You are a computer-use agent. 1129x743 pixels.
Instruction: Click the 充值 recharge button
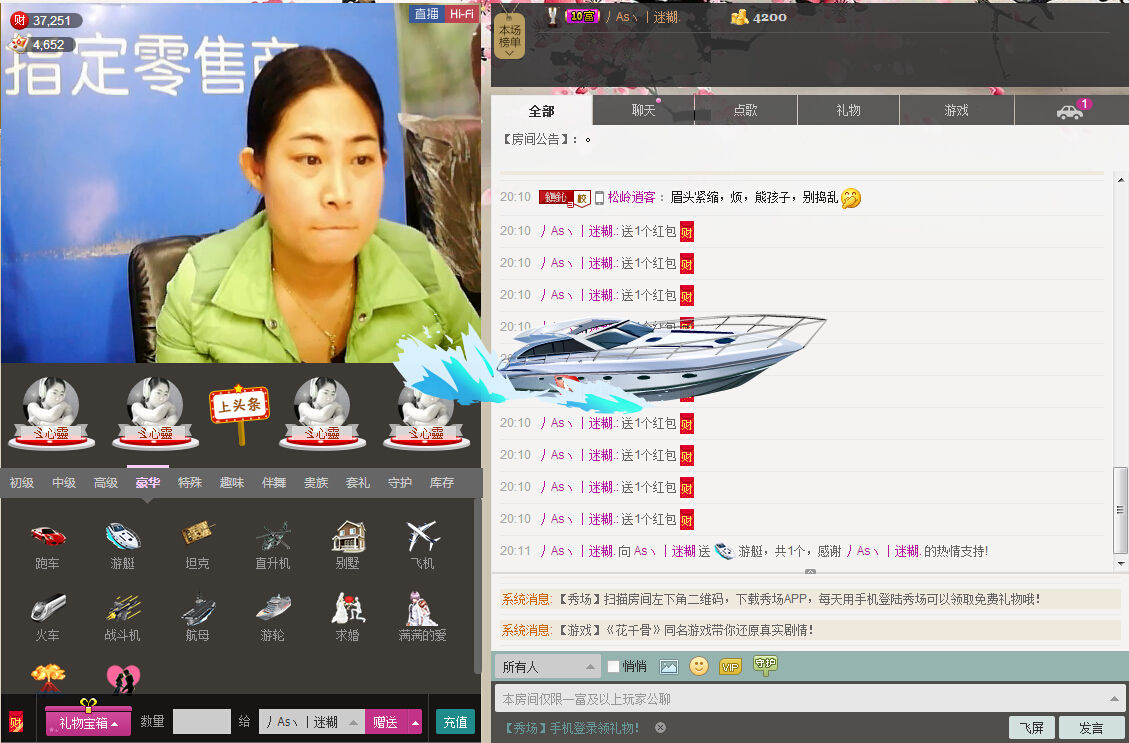pos(455,722)
